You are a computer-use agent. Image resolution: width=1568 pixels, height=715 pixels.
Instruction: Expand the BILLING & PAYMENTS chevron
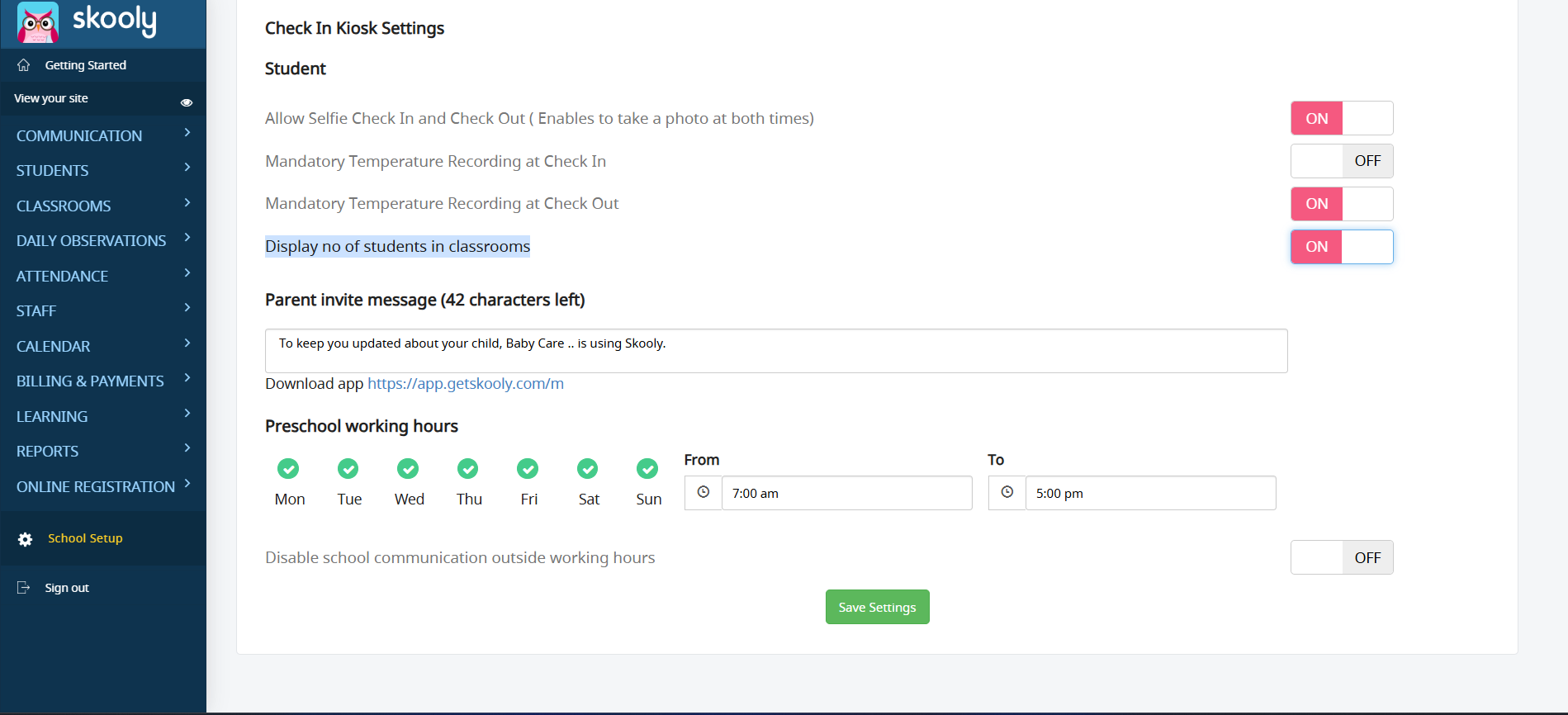coord(187,378)
